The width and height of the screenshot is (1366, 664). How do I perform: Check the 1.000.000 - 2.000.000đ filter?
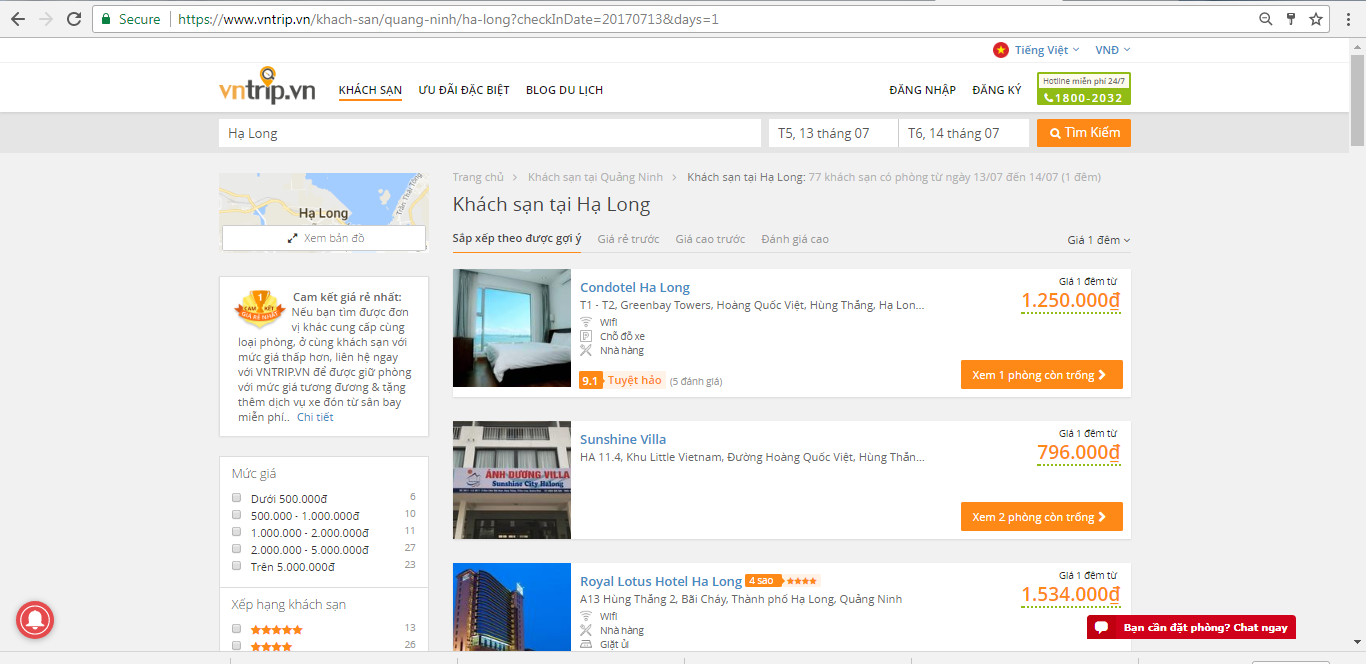point(237,532)
